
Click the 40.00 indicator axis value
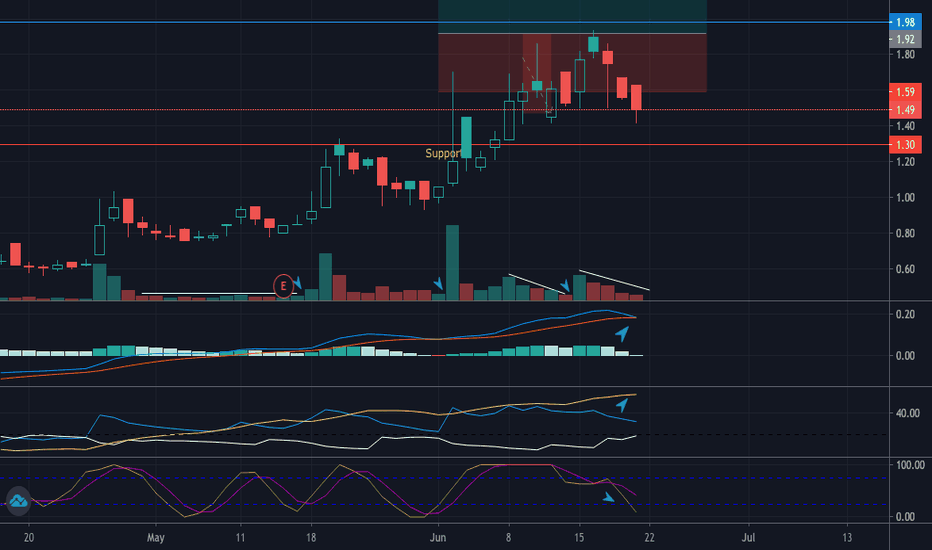coord(908,413)
